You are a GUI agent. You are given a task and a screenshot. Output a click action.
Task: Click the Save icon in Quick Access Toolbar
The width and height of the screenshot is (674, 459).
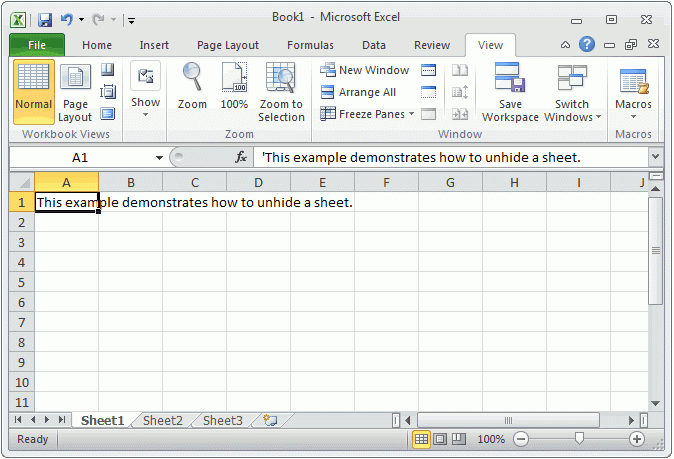click(x=45, y=19)
